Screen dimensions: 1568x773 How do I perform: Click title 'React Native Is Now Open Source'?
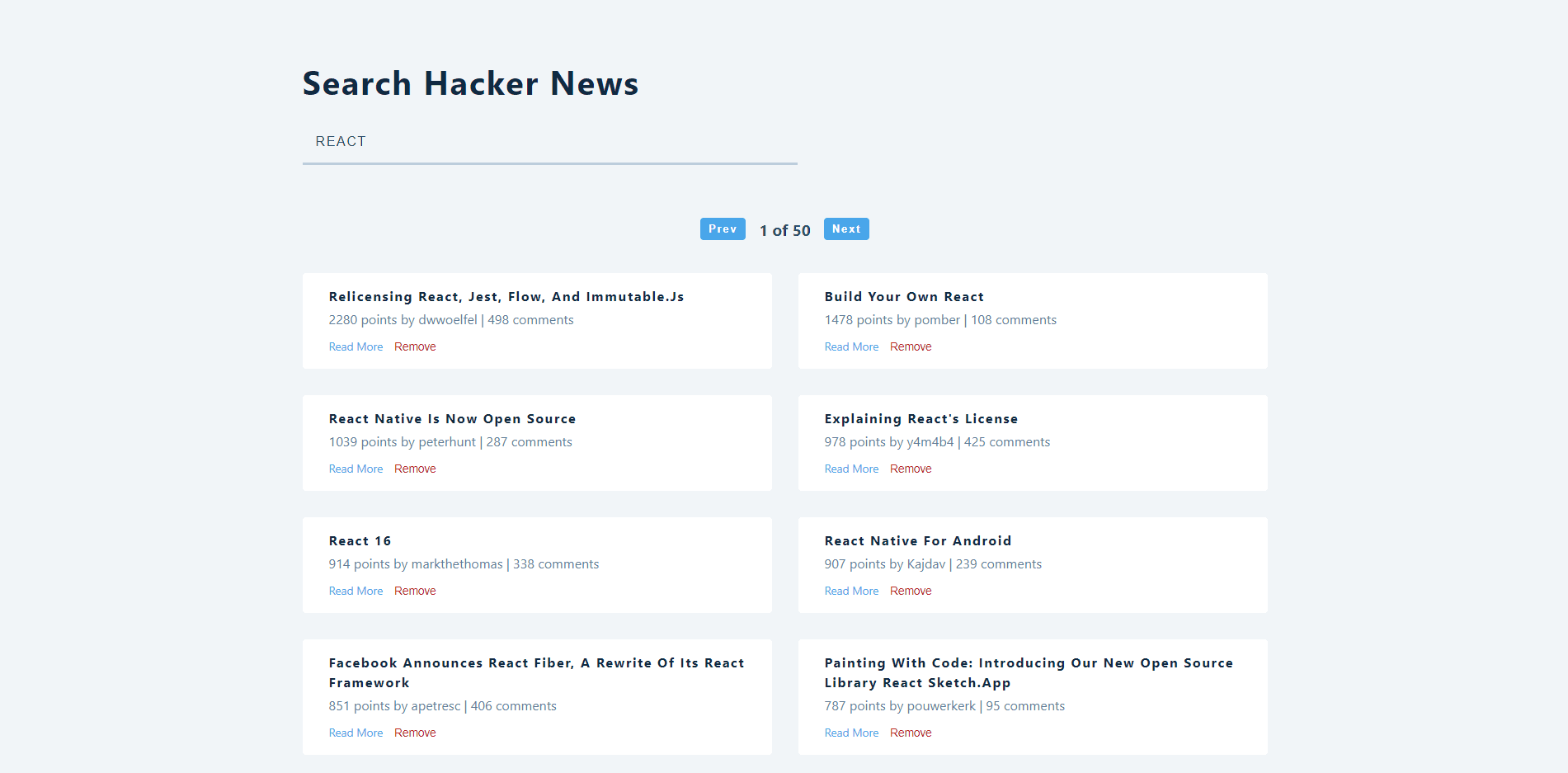point(452,419)
